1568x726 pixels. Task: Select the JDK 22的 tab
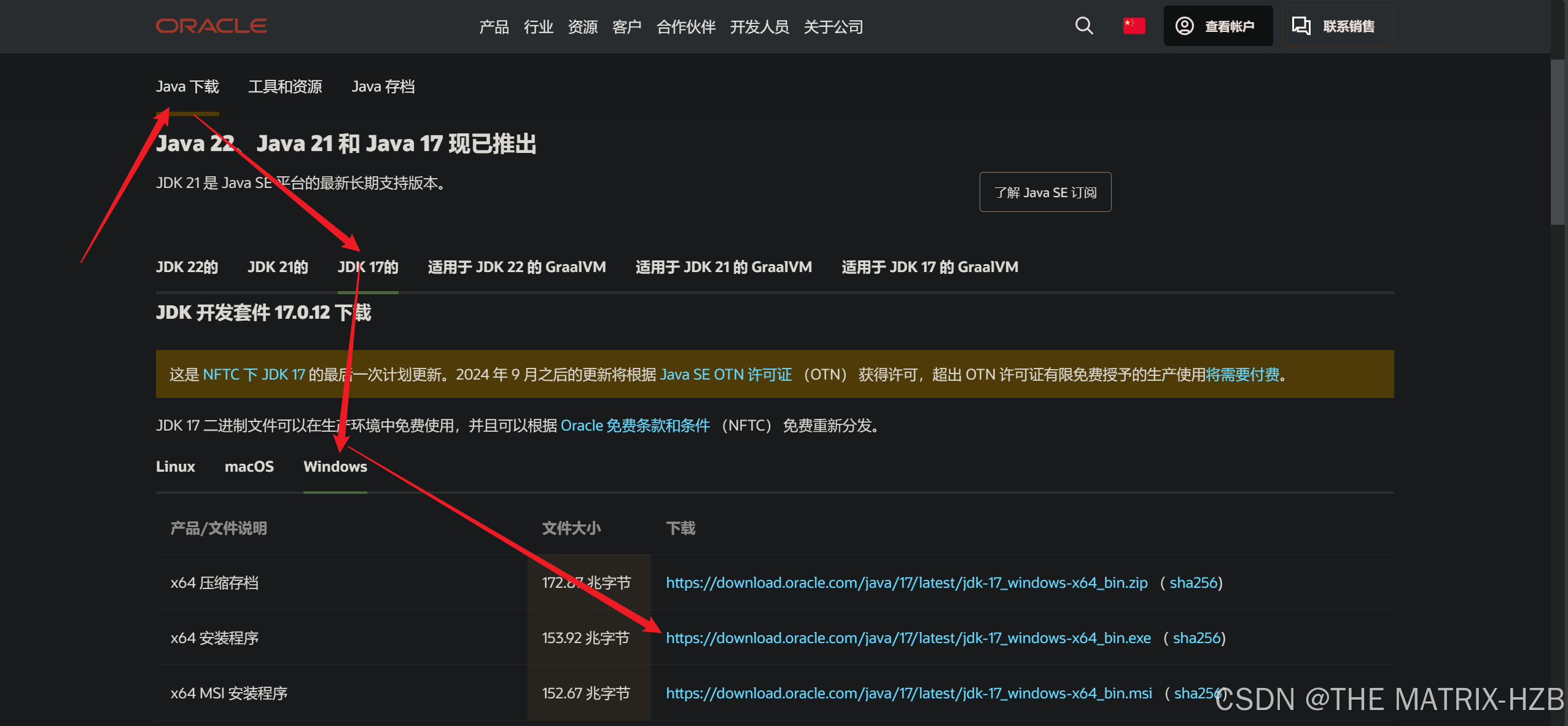point(187,267)
